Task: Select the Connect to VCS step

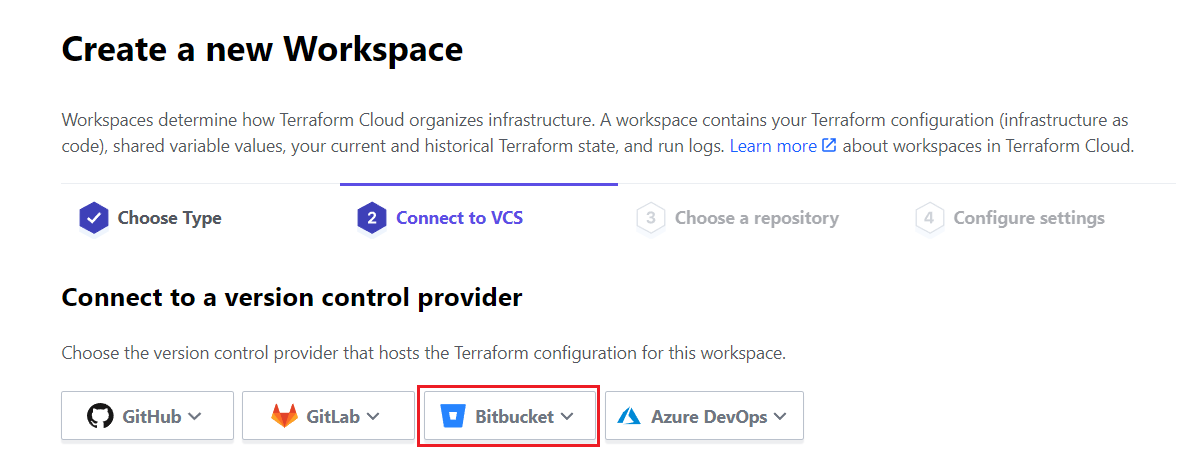Action: (x=440, y=218)
